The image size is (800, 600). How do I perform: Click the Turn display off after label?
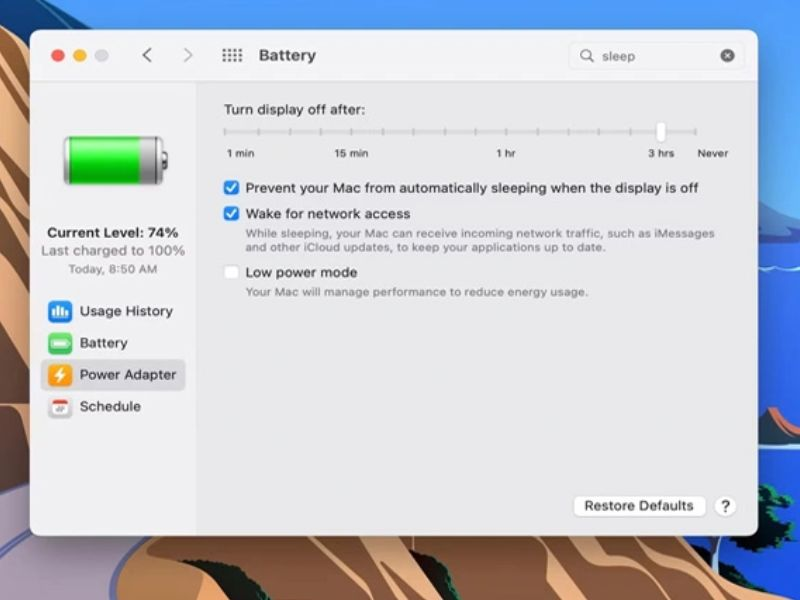coord(295,110)
